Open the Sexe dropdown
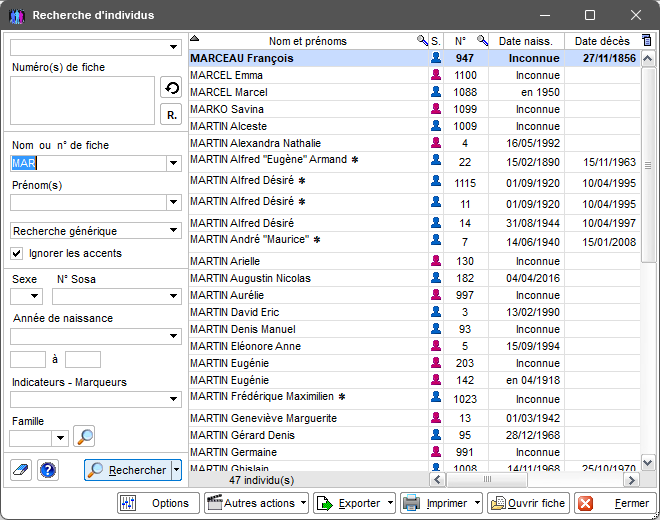Image resolution: width=660 pixels, height=520 pixels. [x=26, y=296]
